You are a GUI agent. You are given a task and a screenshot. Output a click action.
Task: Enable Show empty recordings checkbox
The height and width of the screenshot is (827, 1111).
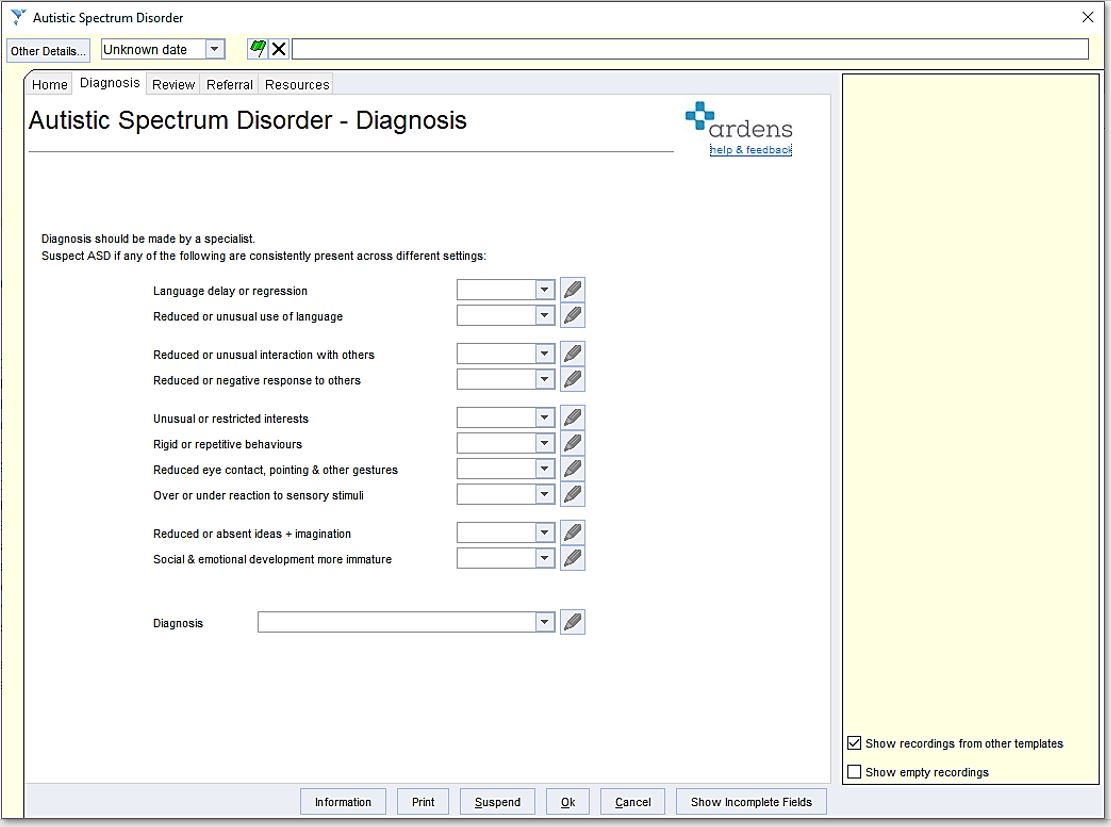coord(855,772)
